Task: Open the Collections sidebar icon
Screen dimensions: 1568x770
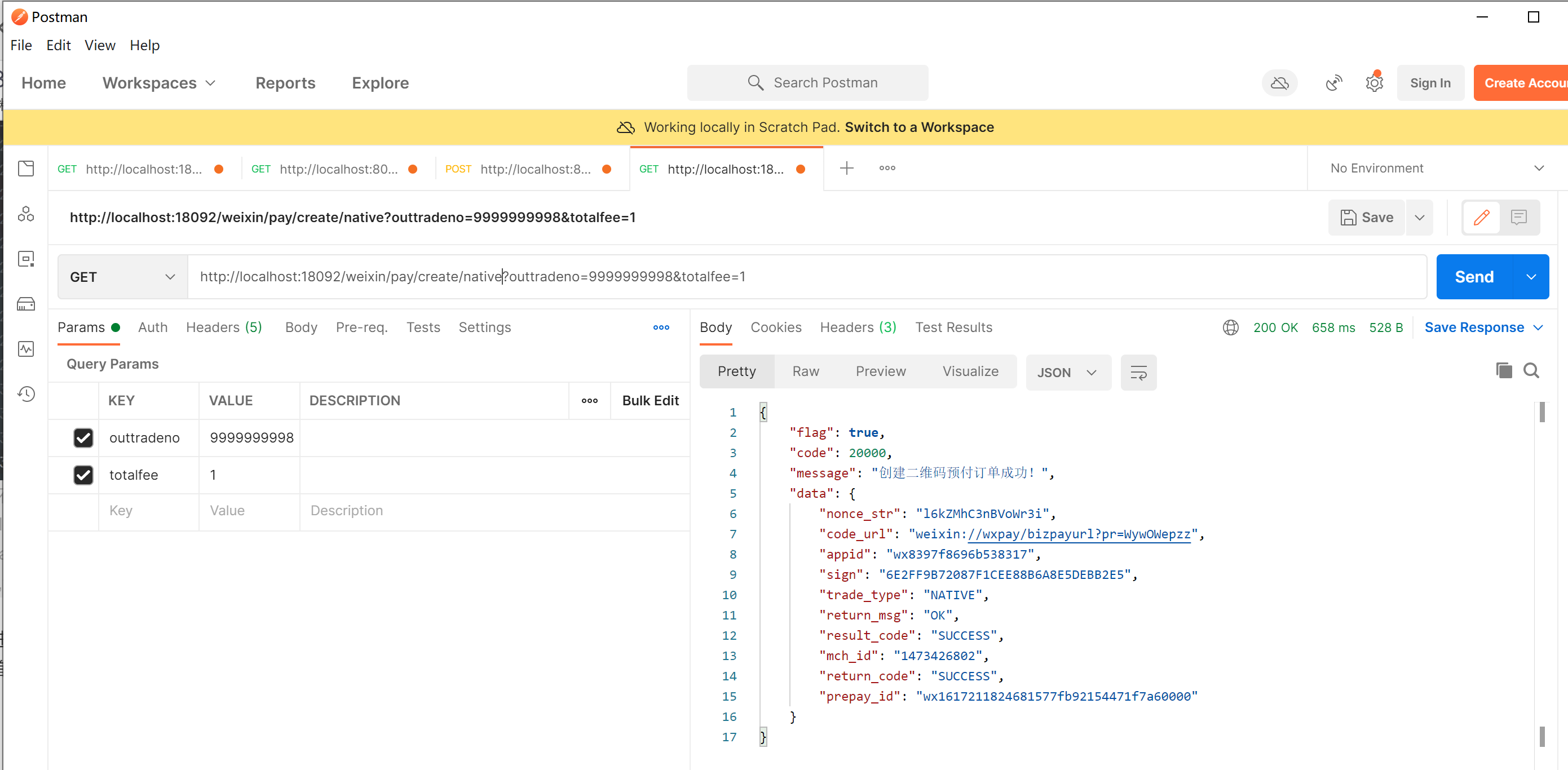Action: click(x=25, y=169)
